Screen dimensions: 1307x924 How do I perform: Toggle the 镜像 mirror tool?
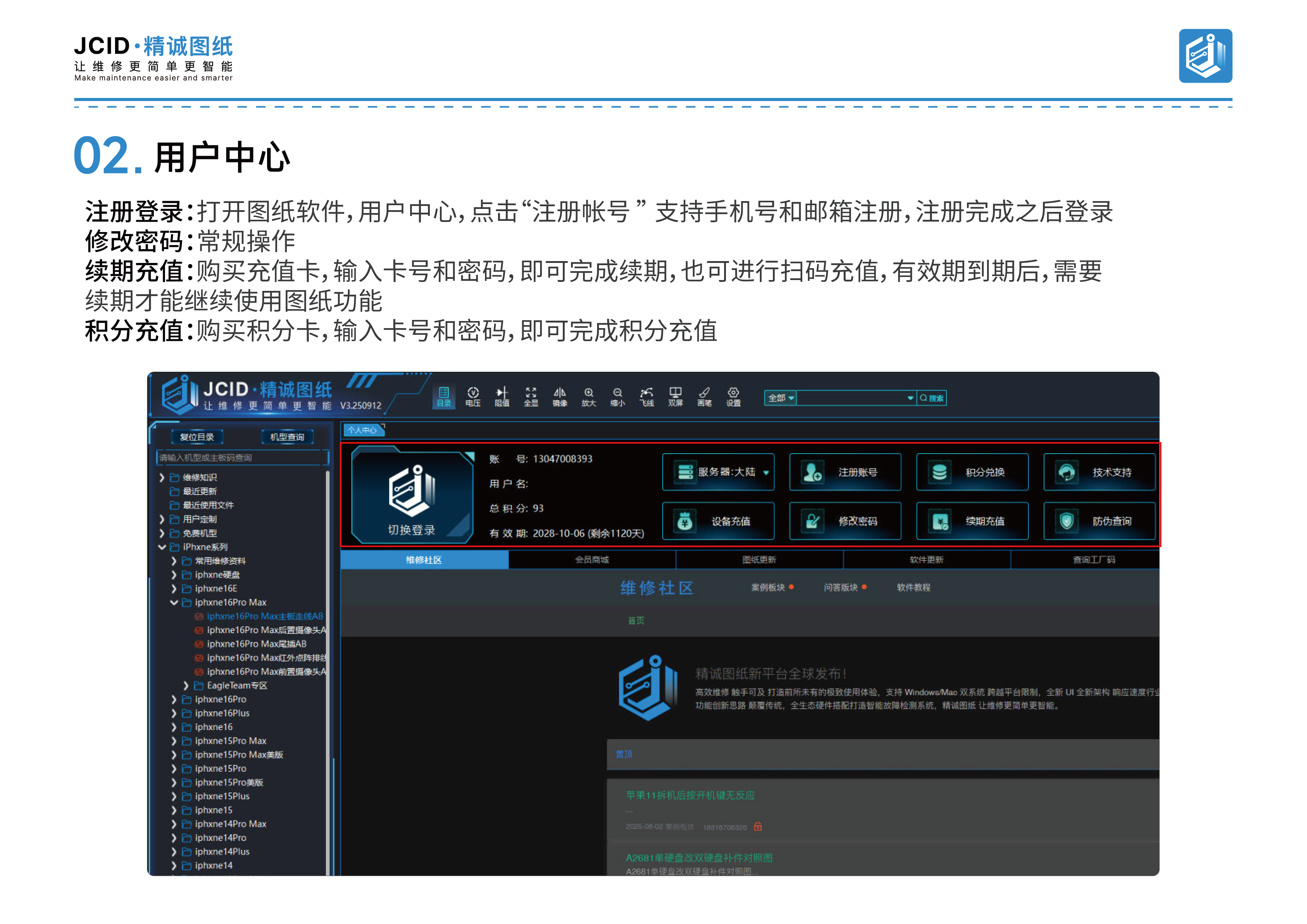coord(559,397)
